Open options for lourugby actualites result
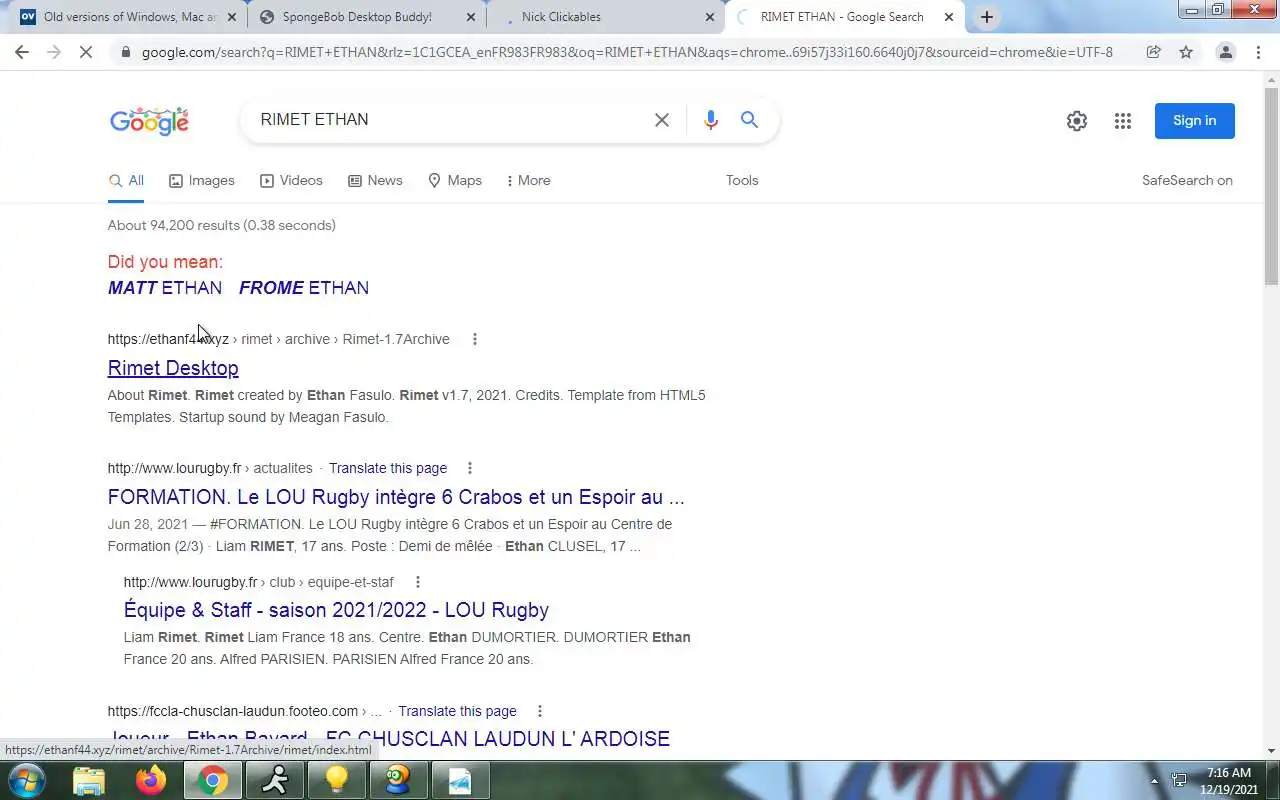1280x800 pixels. click(469, 468)
